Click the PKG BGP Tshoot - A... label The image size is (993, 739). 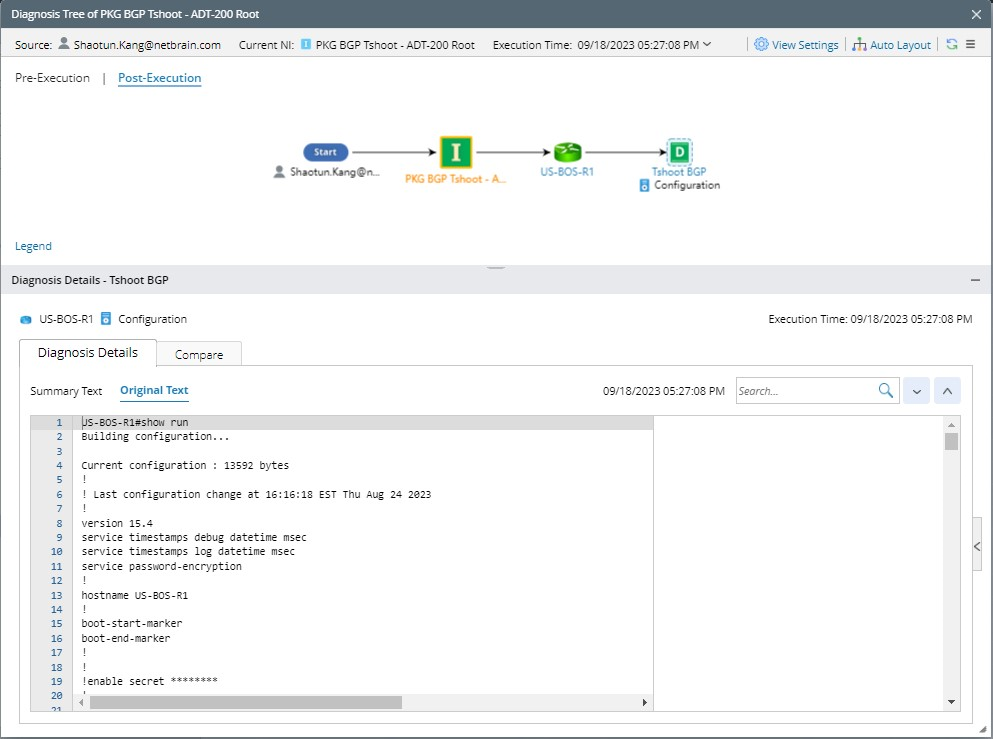[455, 179]
